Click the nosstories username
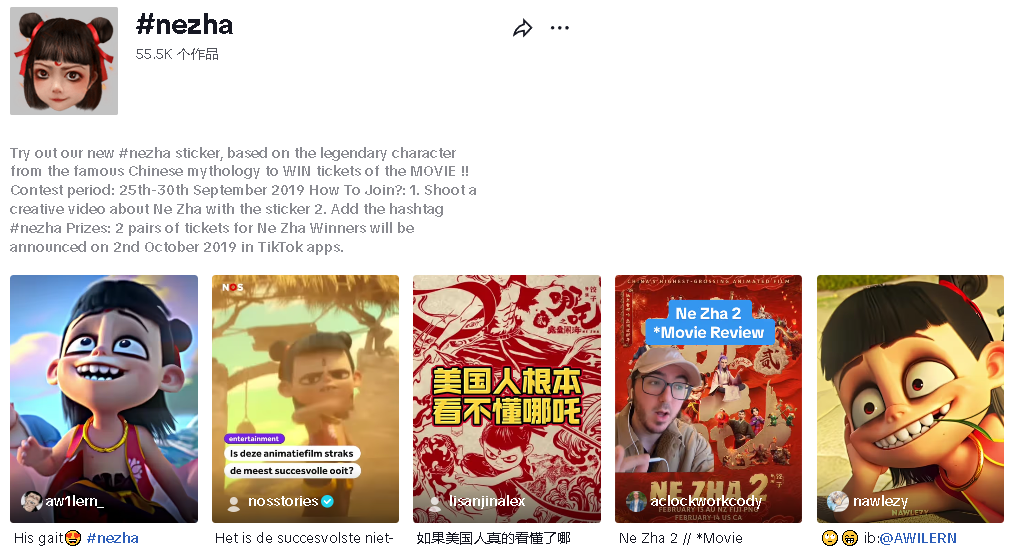 tap(283, 501)
